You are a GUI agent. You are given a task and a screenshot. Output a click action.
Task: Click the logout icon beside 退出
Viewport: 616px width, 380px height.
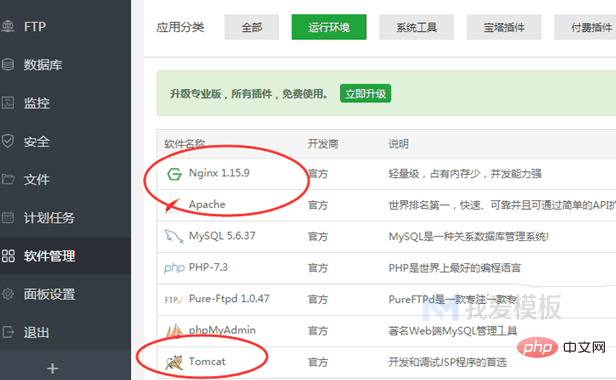coord(8,332)
